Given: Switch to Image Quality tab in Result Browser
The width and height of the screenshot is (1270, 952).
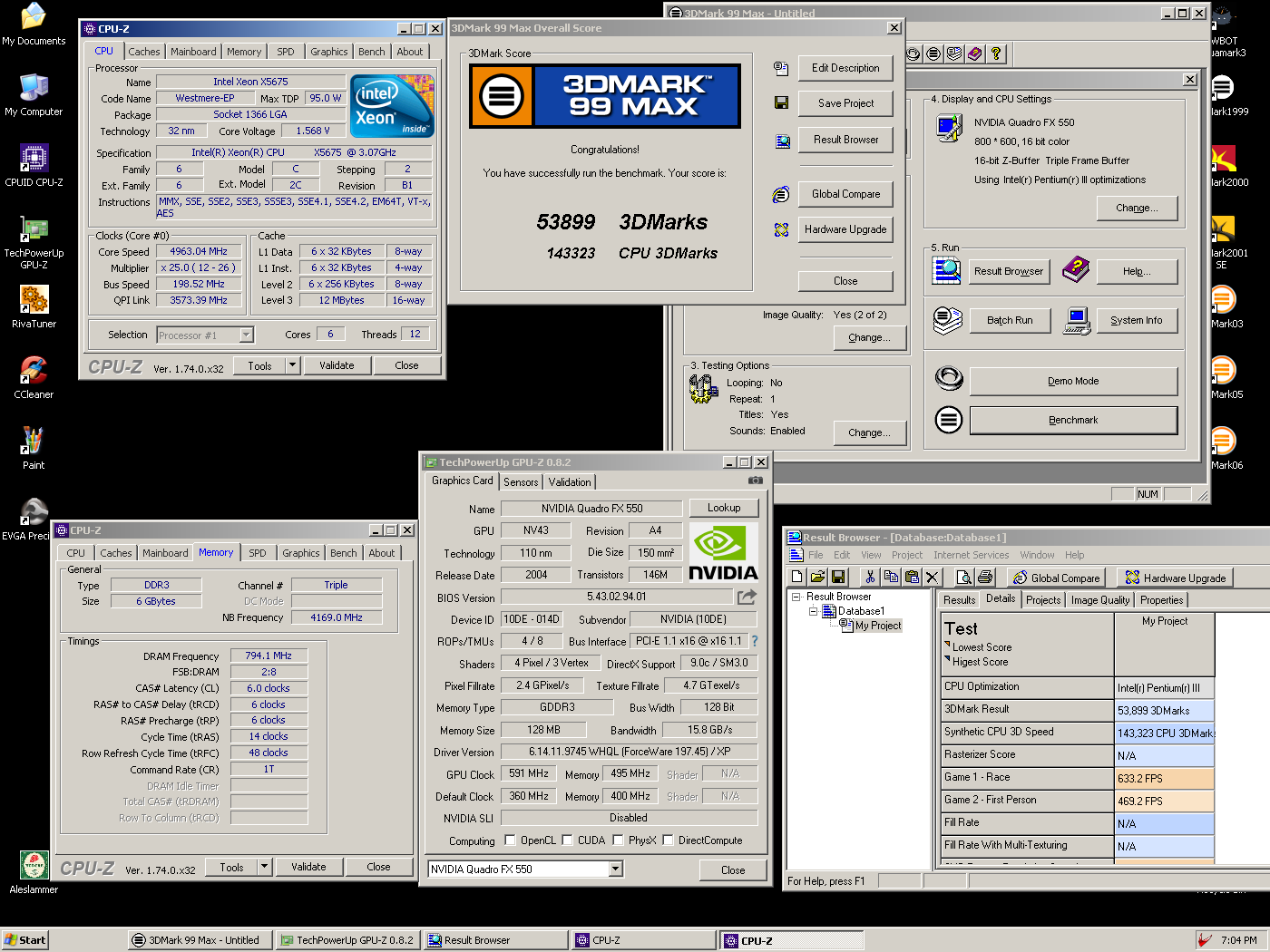Looking at the screenshot, I should pyautogui.click(x=1100, y=600).
